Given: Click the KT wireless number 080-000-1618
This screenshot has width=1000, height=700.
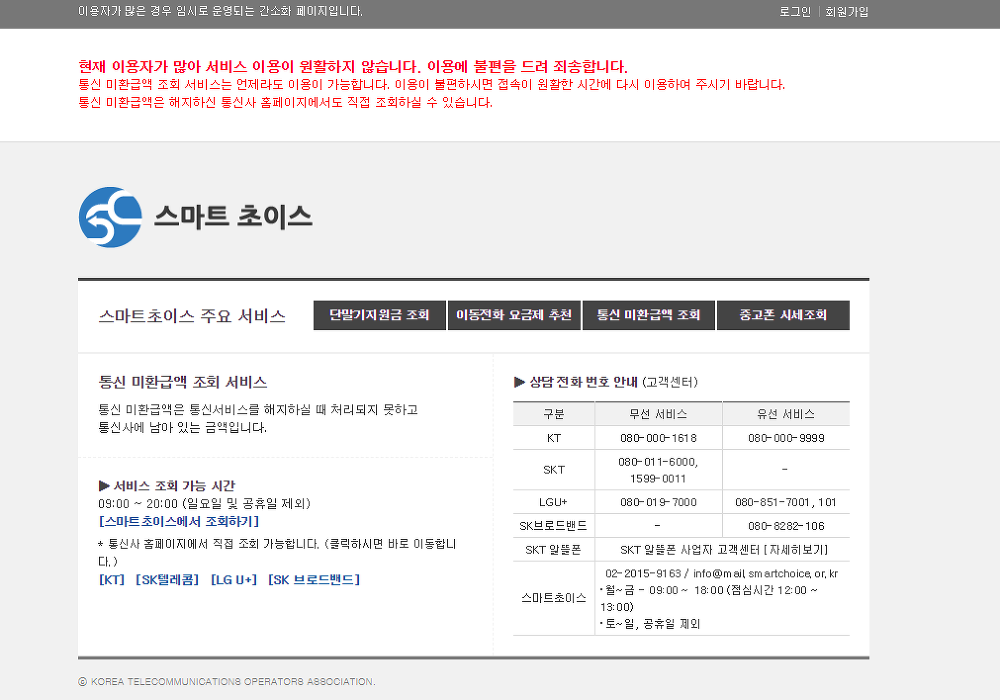Looking at the screenshot, I should 658,438.
